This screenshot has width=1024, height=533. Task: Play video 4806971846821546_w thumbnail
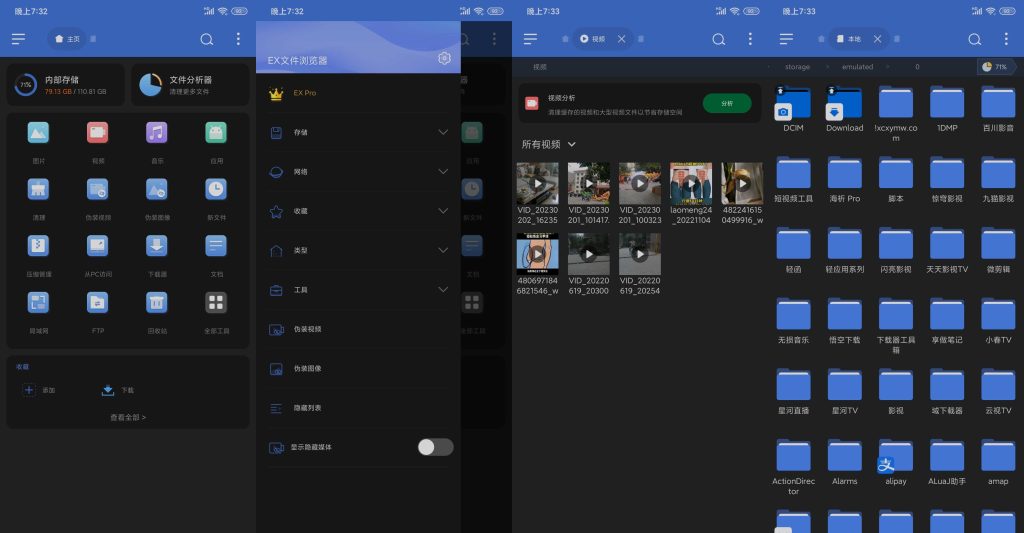point(537,254)
